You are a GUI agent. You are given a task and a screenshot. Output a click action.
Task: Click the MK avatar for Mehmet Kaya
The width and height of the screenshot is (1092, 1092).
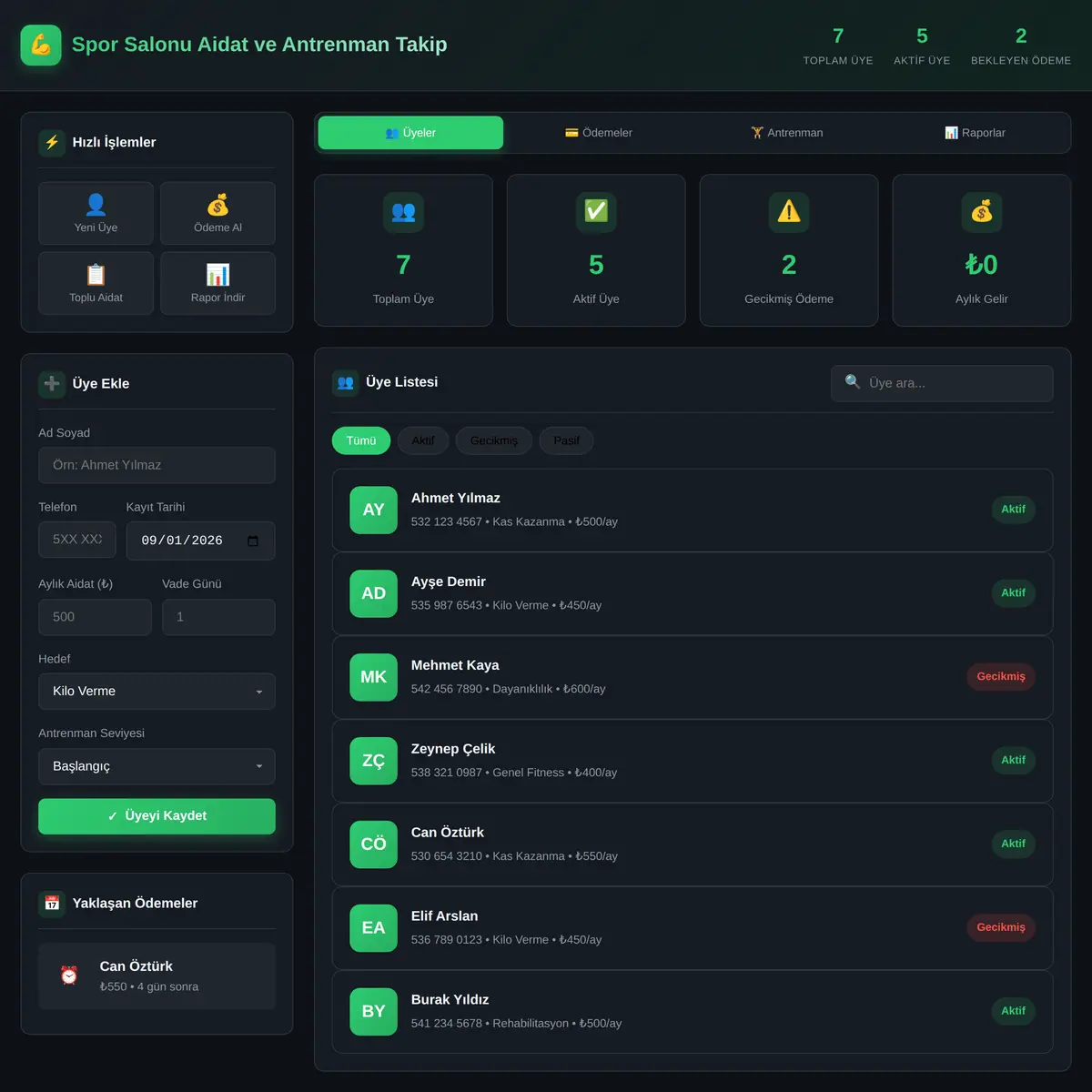(x=374, y=677)
